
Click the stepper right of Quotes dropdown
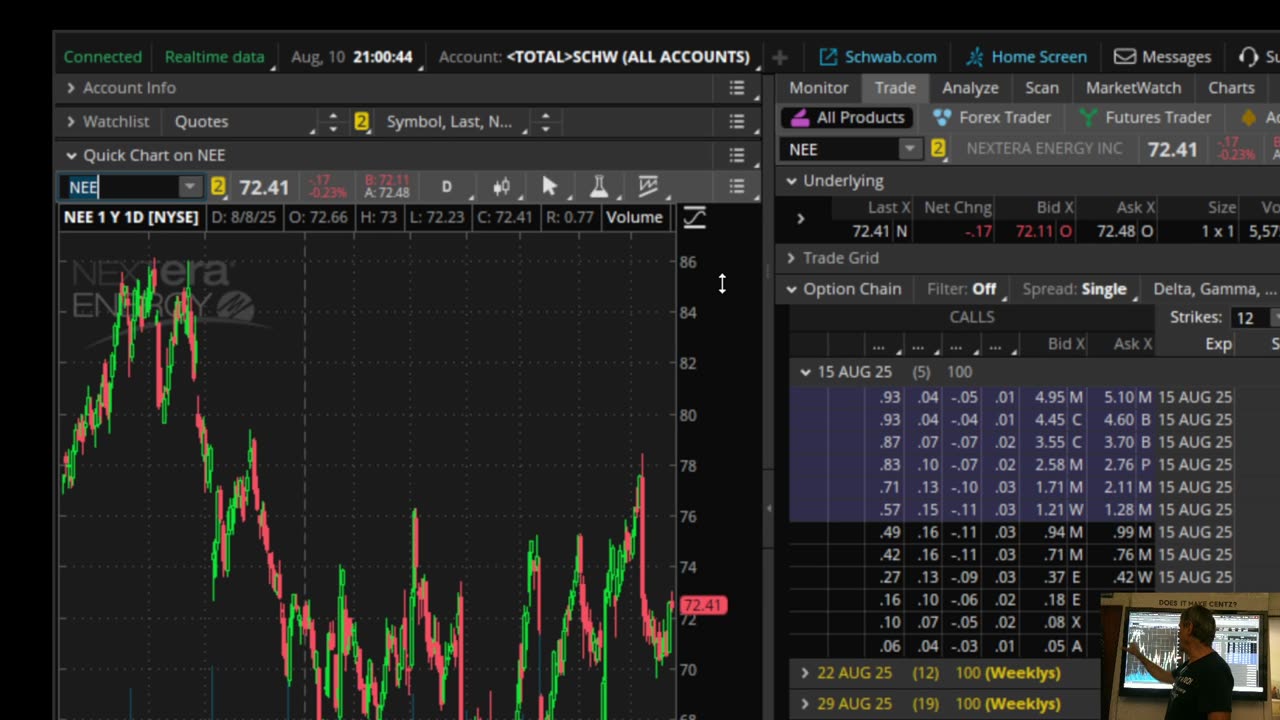[x=333, y=122]
